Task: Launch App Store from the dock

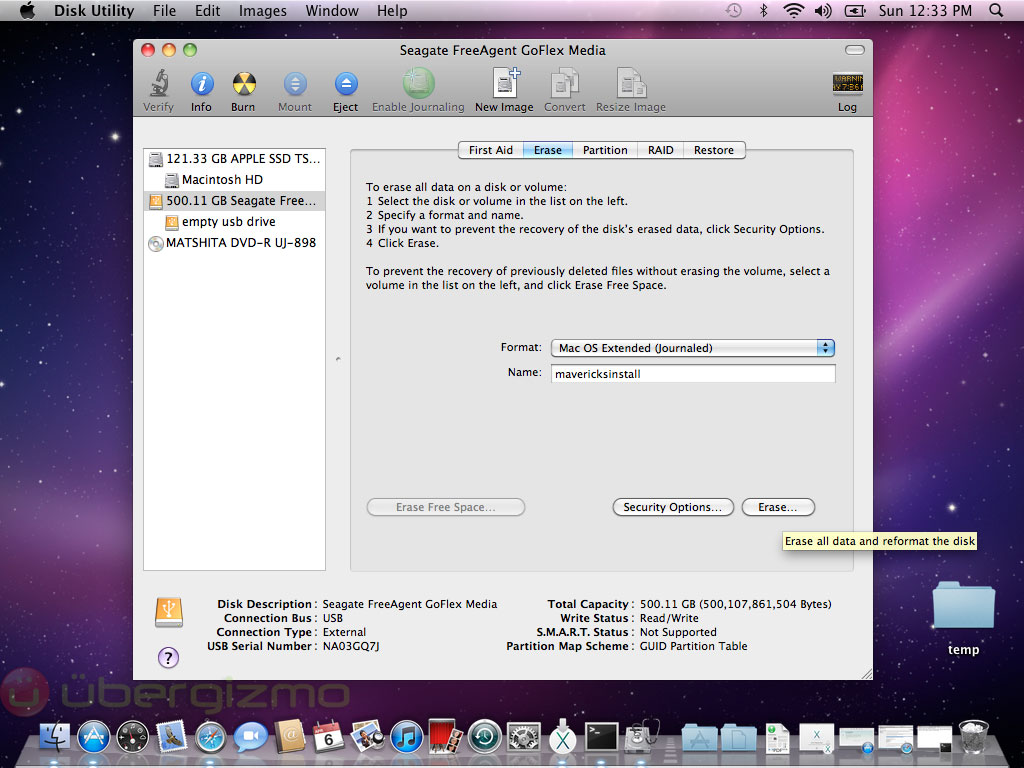Action: coord(94,737)
